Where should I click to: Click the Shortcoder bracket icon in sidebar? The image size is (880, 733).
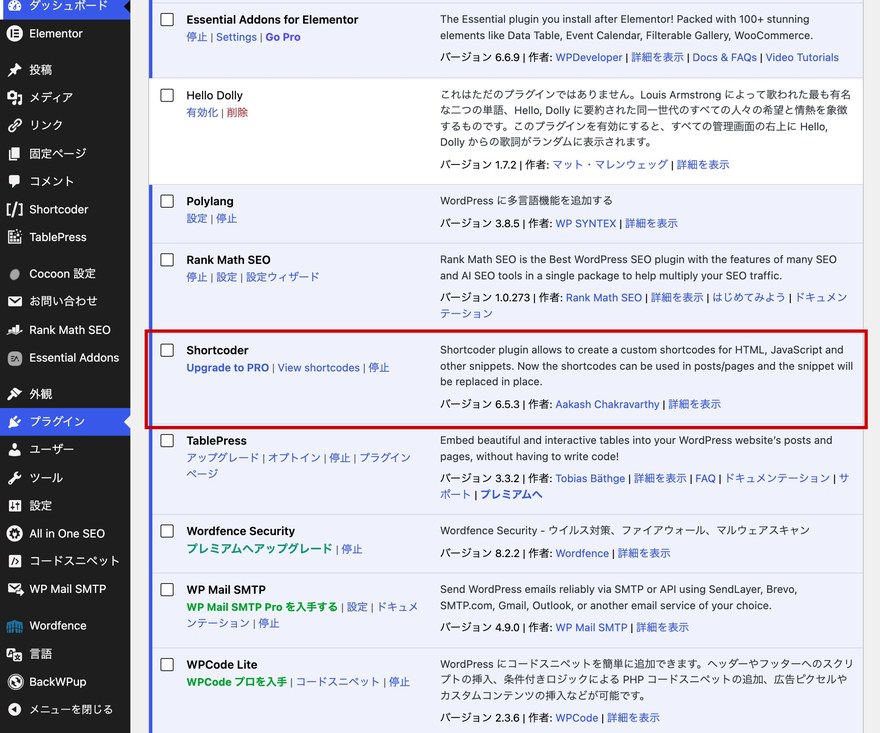coord(15,209)
